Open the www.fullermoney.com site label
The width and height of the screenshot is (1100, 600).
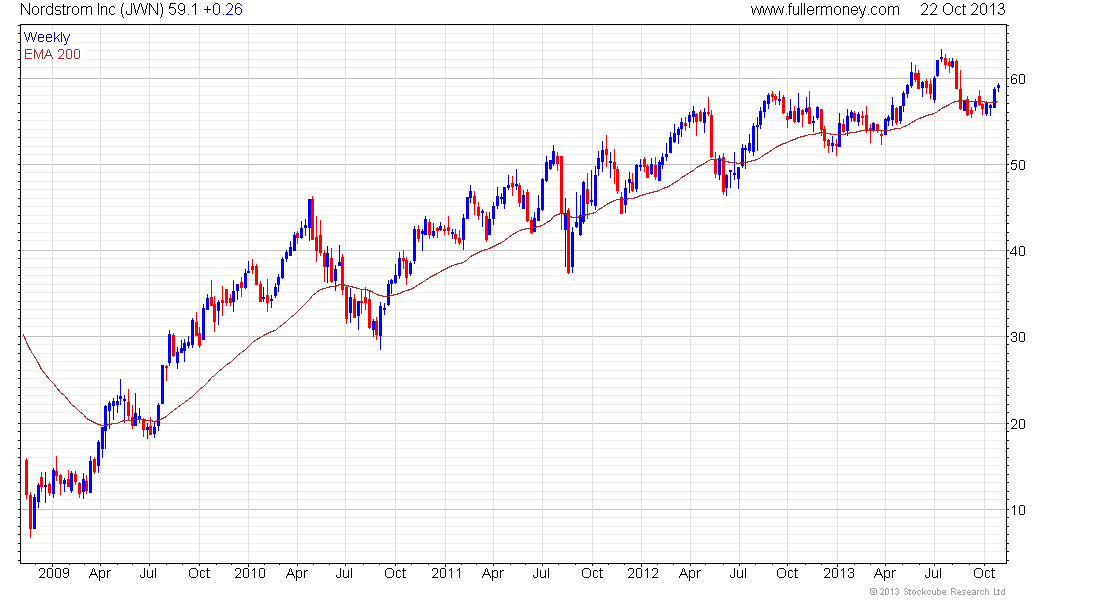[825, 10]
